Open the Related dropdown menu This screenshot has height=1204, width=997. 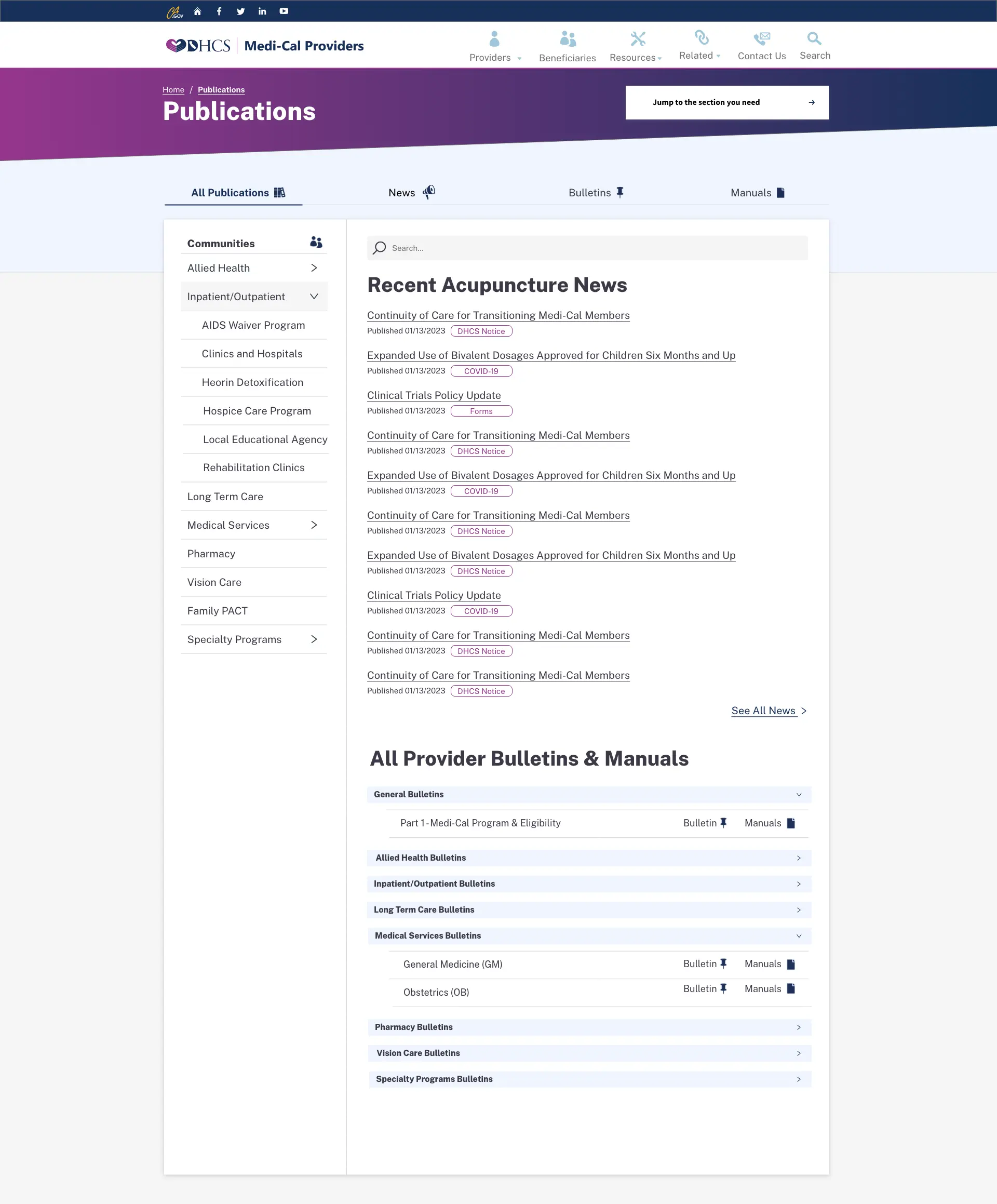[x=700, y=45]
